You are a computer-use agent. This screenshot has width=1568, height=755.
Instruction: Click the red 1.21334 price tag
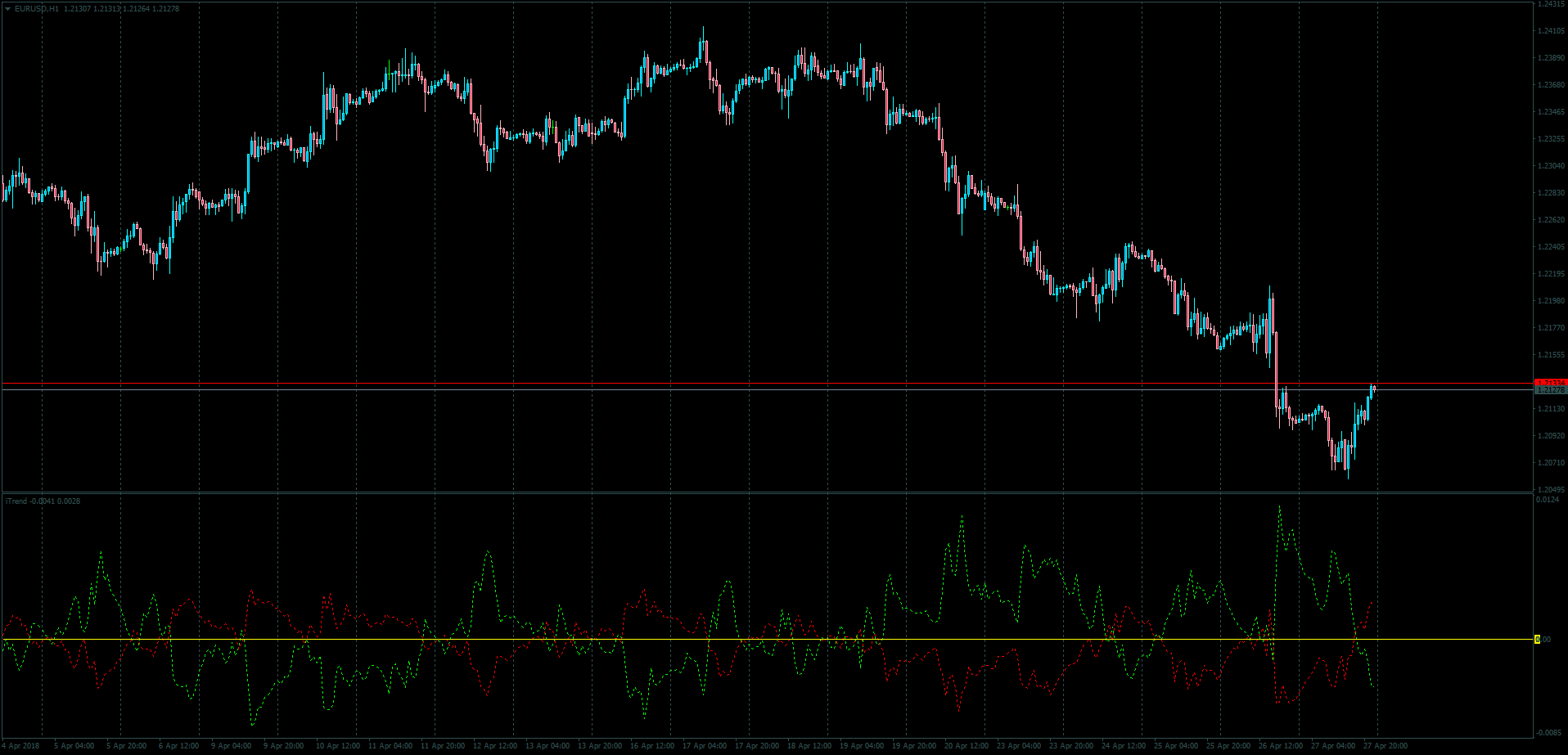[1551, 383]
